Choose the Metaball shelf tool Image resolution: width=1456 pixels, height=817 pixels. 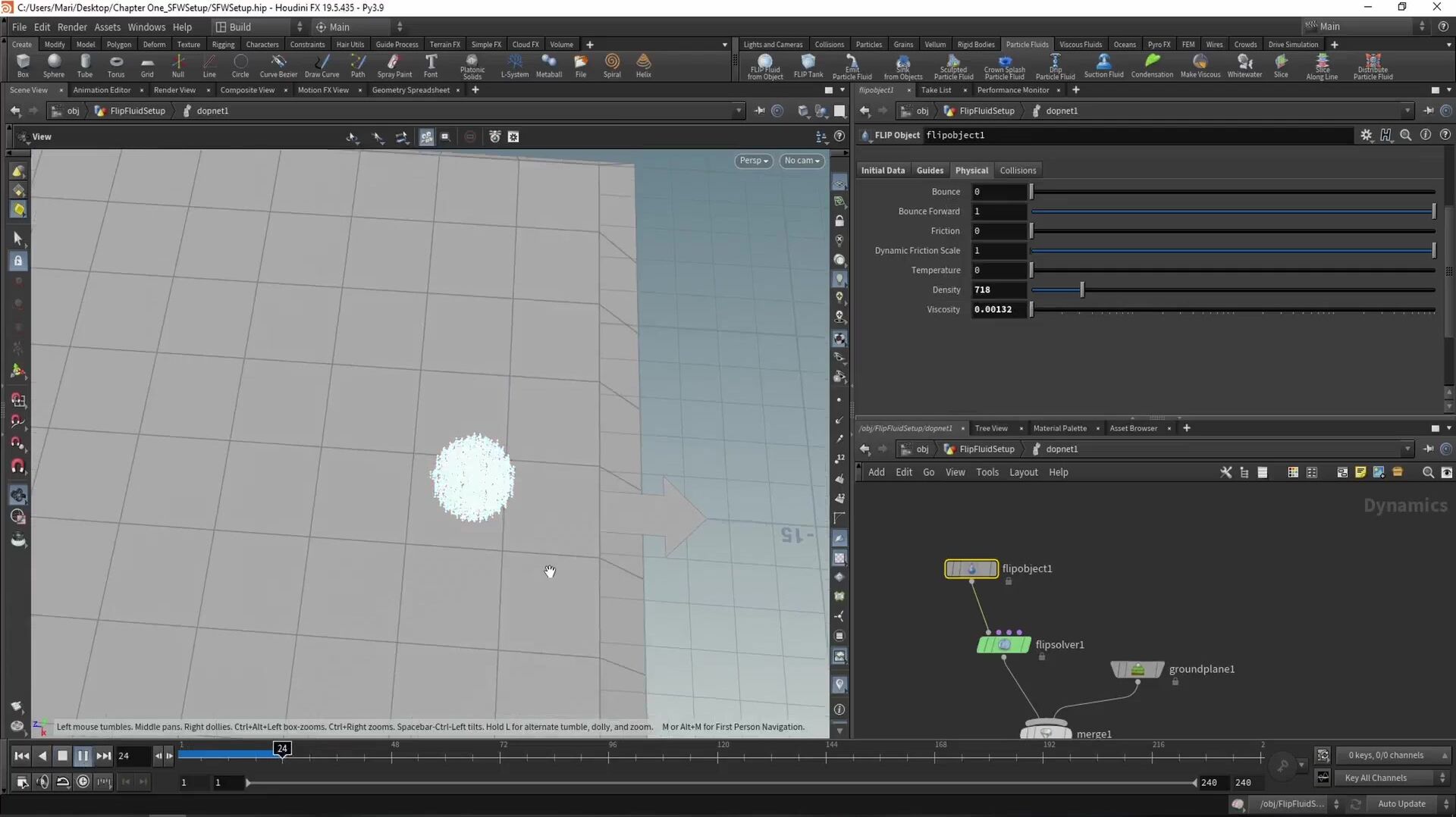548,65
